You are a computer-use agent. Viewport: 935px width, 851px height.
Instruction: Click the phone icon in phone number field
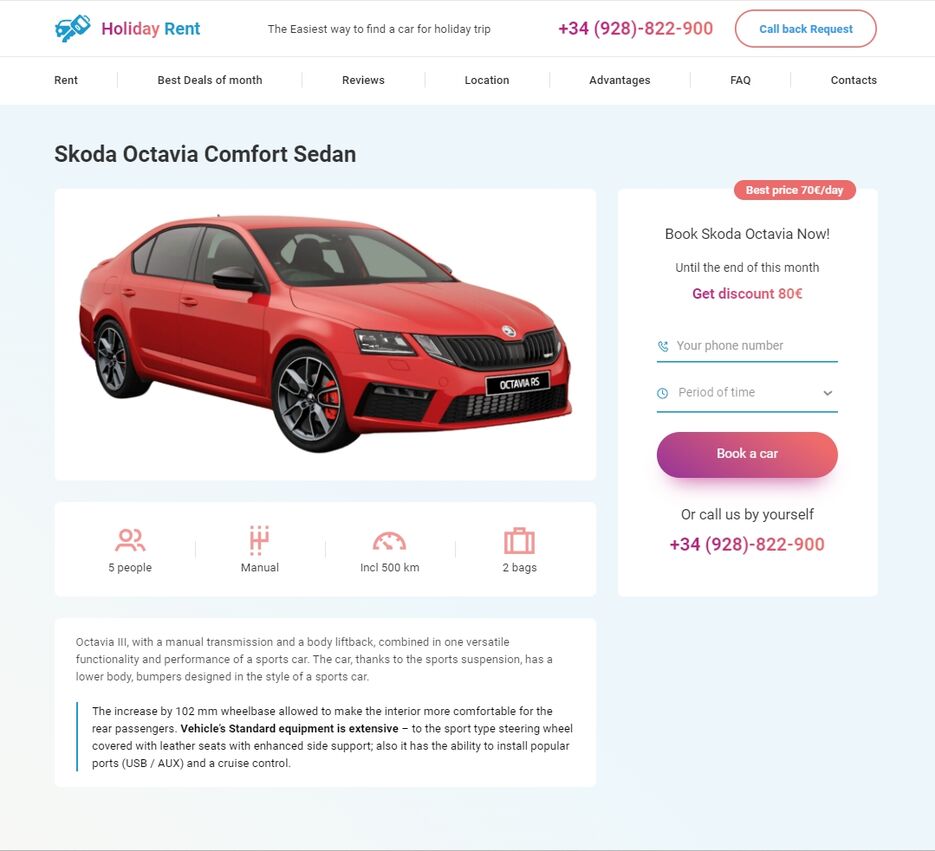pos(663,346)
